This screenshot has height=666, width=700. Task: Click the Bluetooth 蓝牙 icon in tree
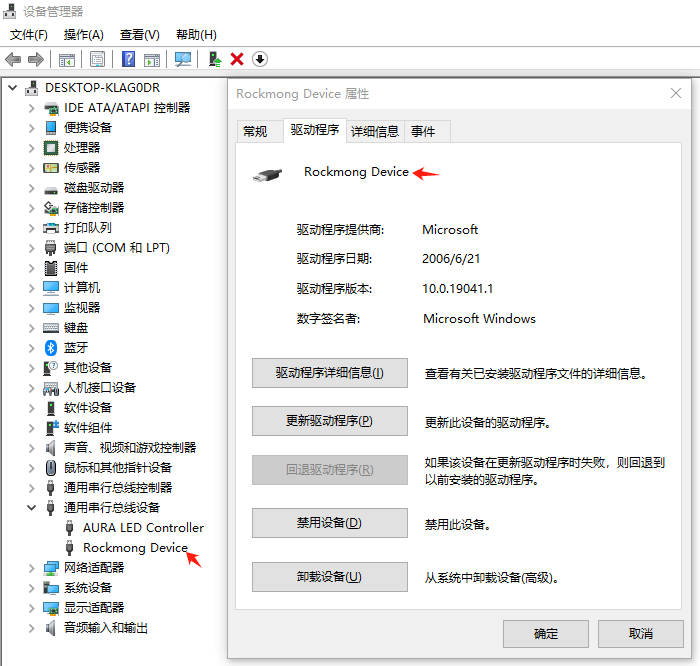pos(51,348)
